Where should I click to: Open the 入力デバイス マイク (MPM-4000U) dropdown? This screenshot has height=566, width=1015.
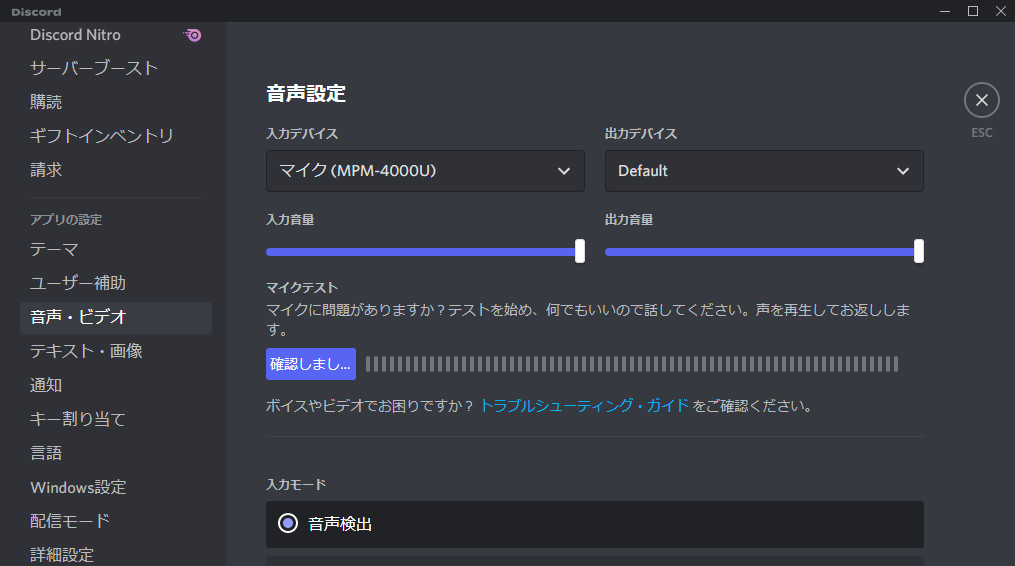(425, 171)
